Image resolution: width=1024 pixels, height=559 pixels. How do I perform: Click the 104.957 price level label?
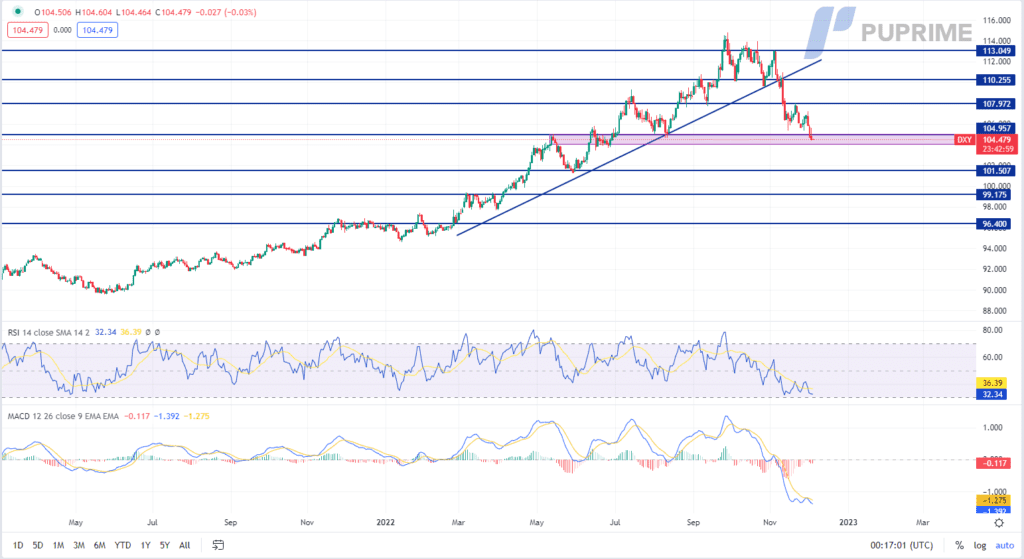click(x=996, y=128)
